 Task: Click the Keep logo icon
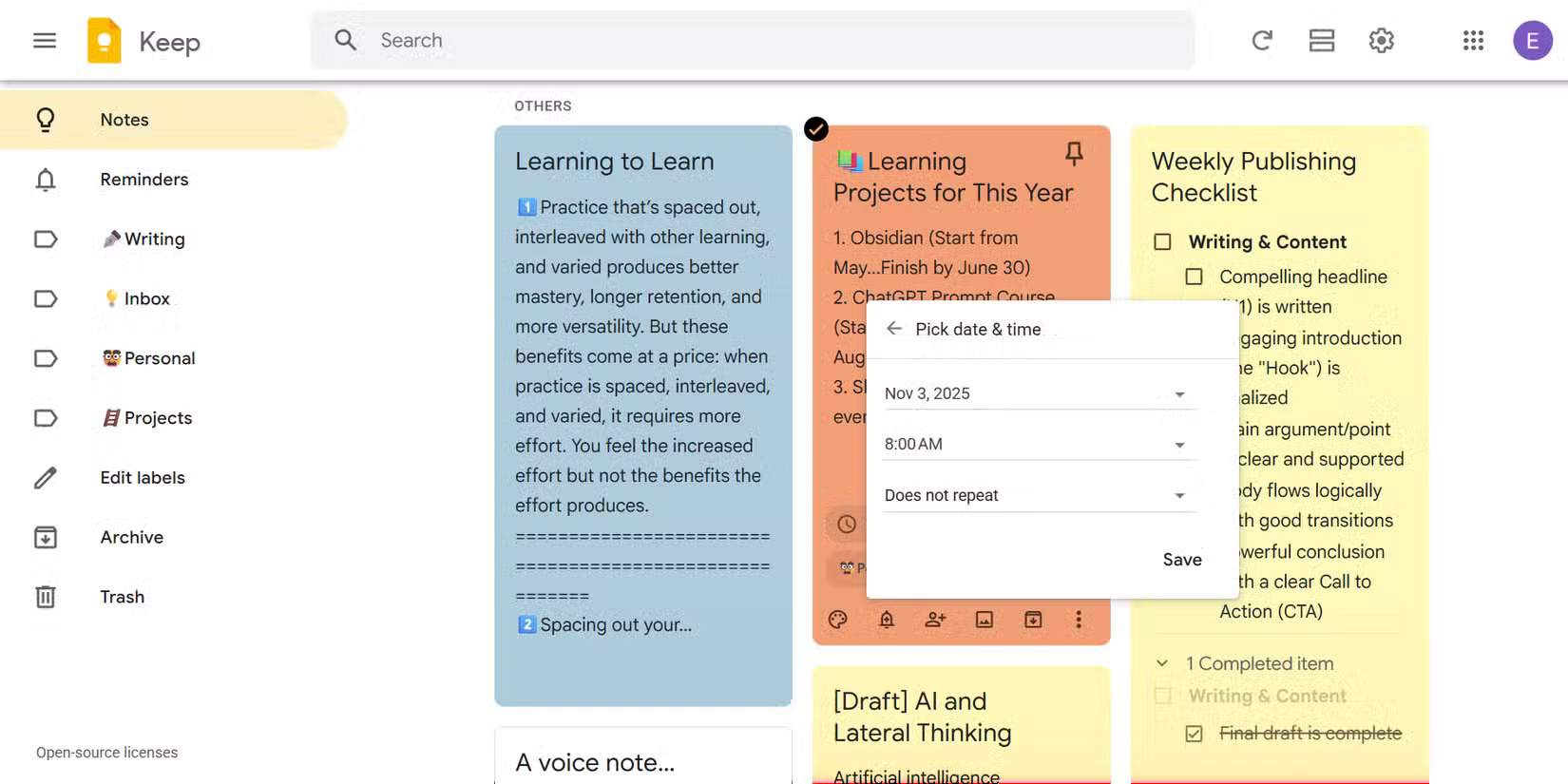coord(105,41)
